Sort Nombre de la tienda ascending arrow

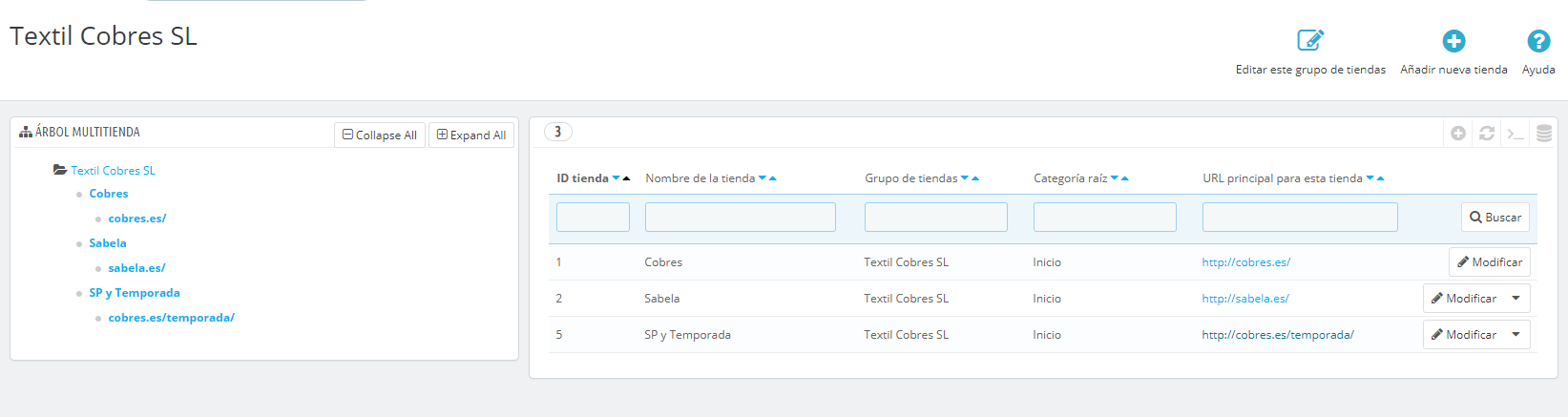click(773, 178)
